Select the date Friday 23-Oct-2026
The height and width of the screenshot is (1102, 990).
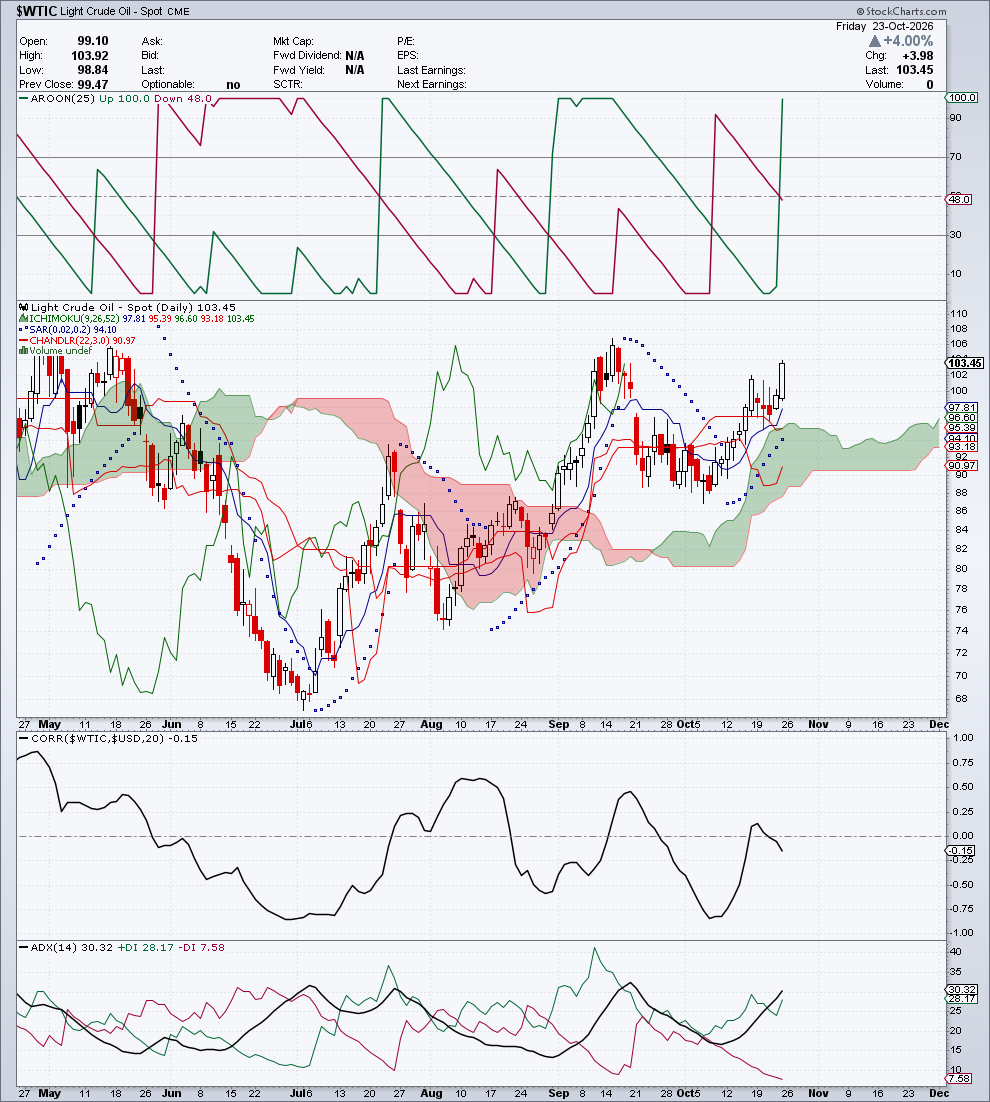point(885,26)
